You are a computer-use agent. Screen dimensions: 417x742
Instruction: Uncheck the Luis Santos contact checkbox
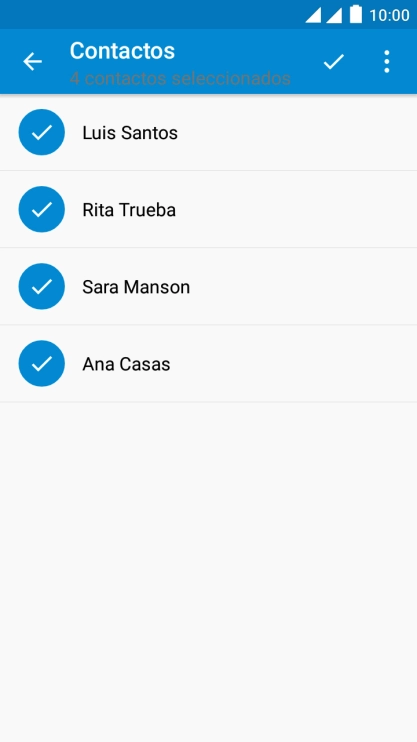pyautogui.click(x=42, y=132)
